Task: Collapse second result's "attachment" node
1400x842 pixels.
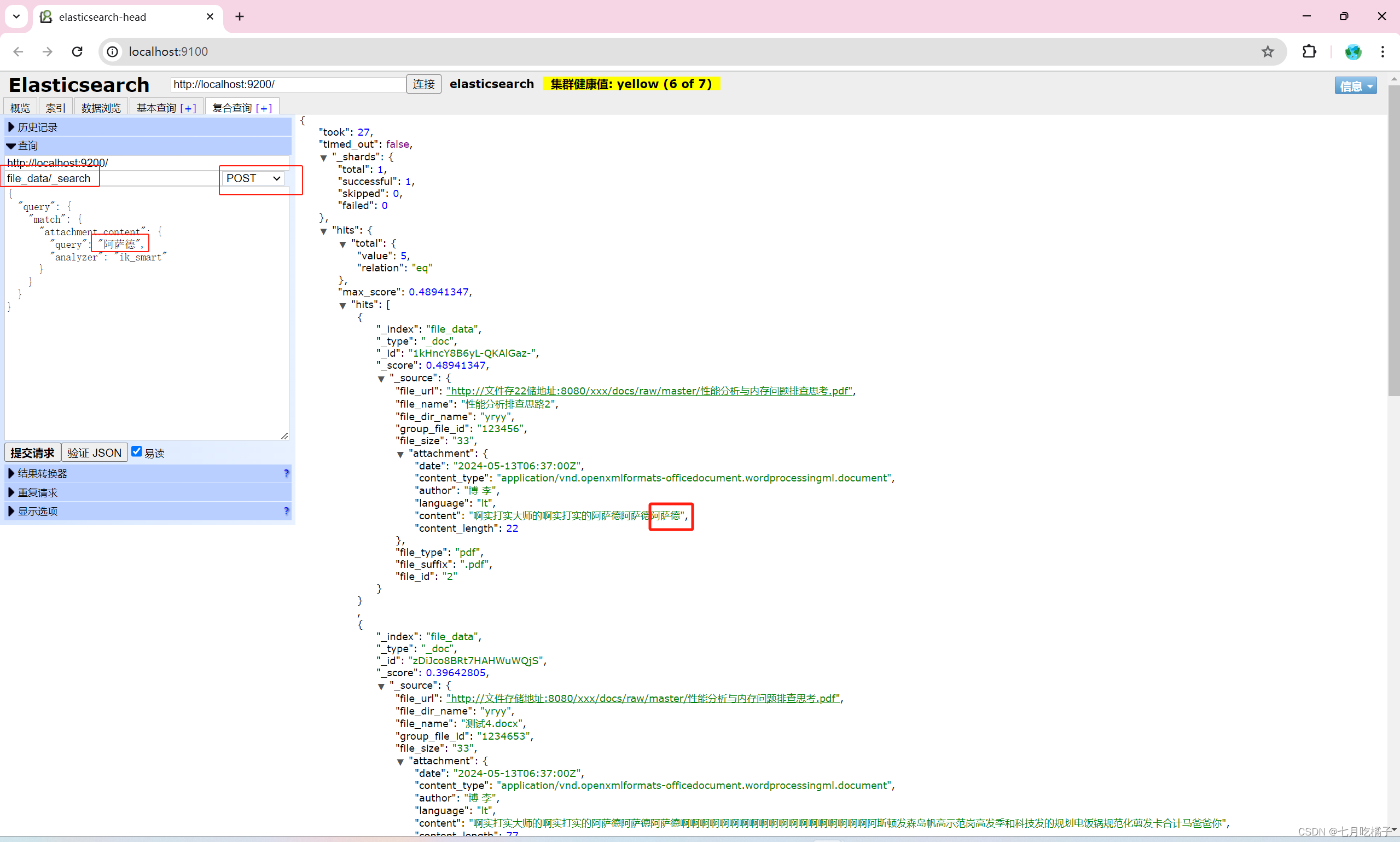Action: tap(400, 762)
